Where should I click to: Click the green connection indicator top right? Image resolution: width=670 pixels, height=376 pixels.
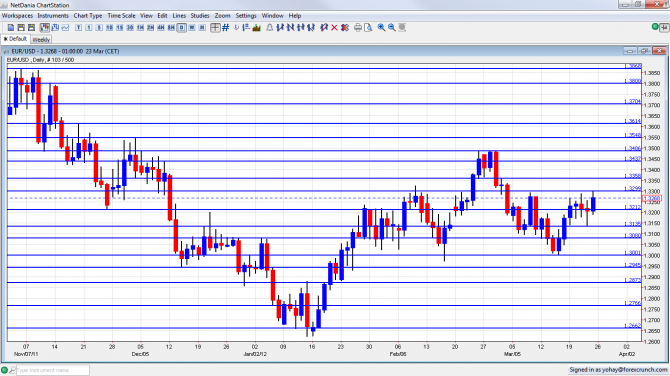point(655,27)
